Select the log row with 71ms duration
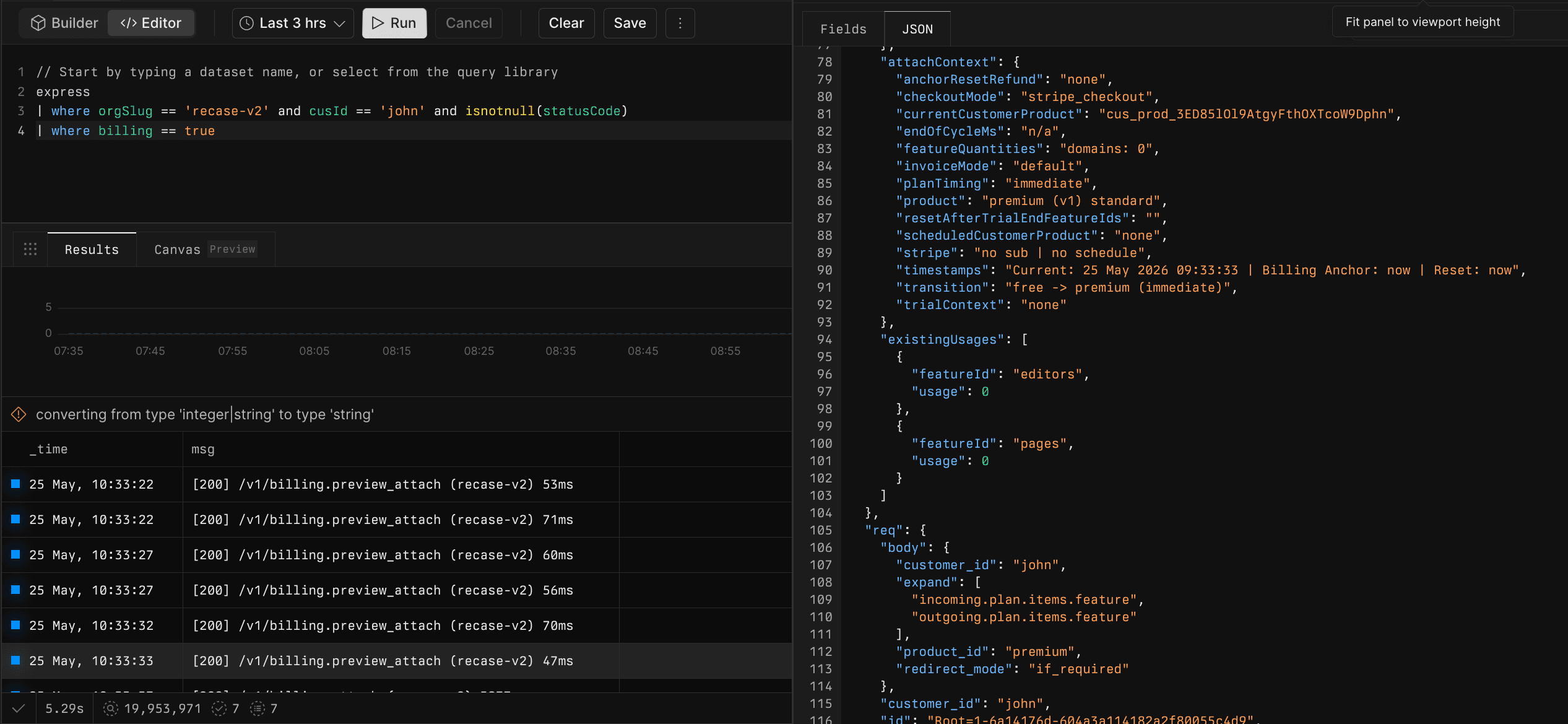Image resolution: width=1568 pixels, height=724 pixels. 396,520
